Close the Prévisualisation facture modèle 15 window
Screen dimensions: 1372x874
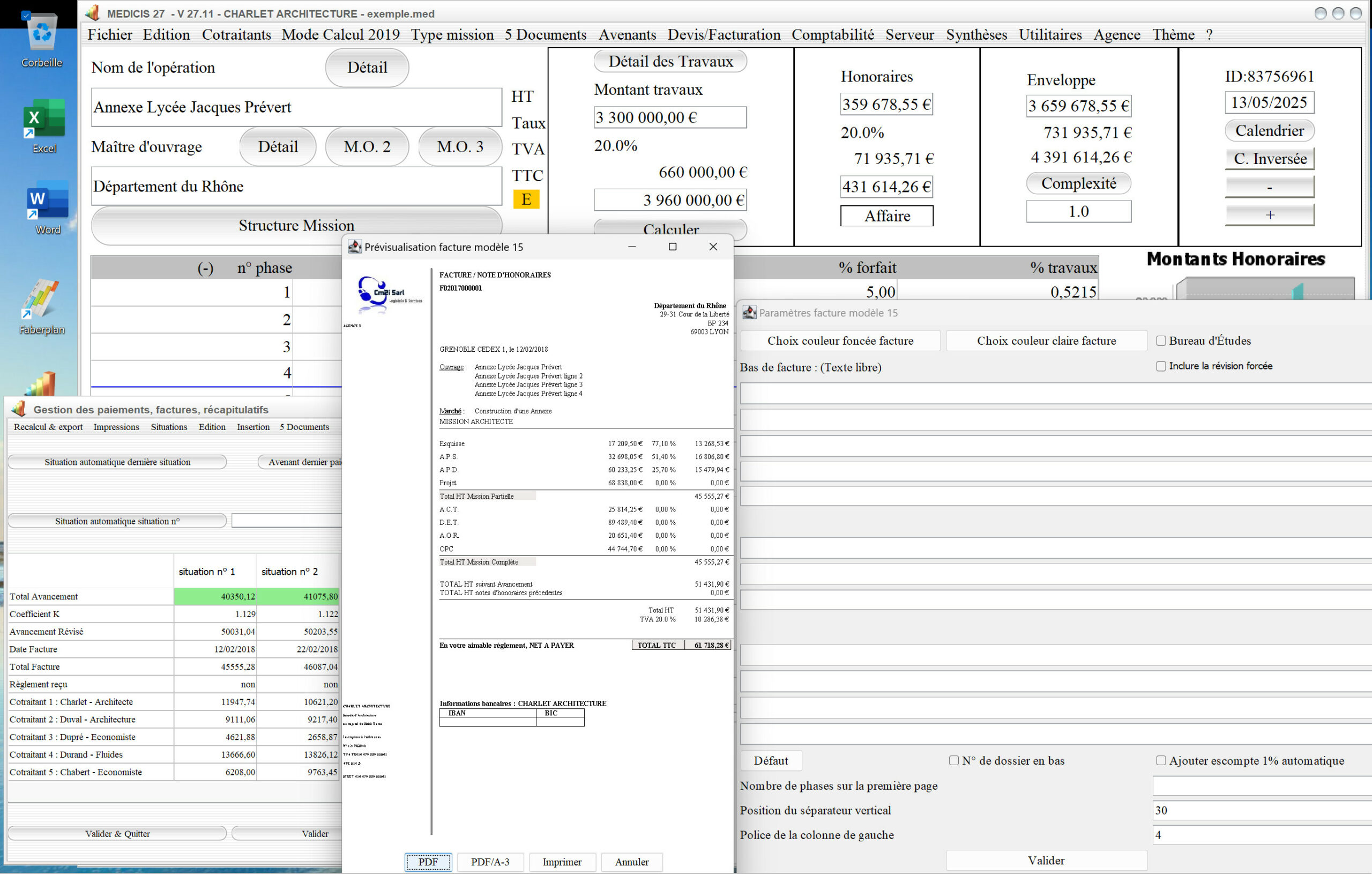coord(713,247)
